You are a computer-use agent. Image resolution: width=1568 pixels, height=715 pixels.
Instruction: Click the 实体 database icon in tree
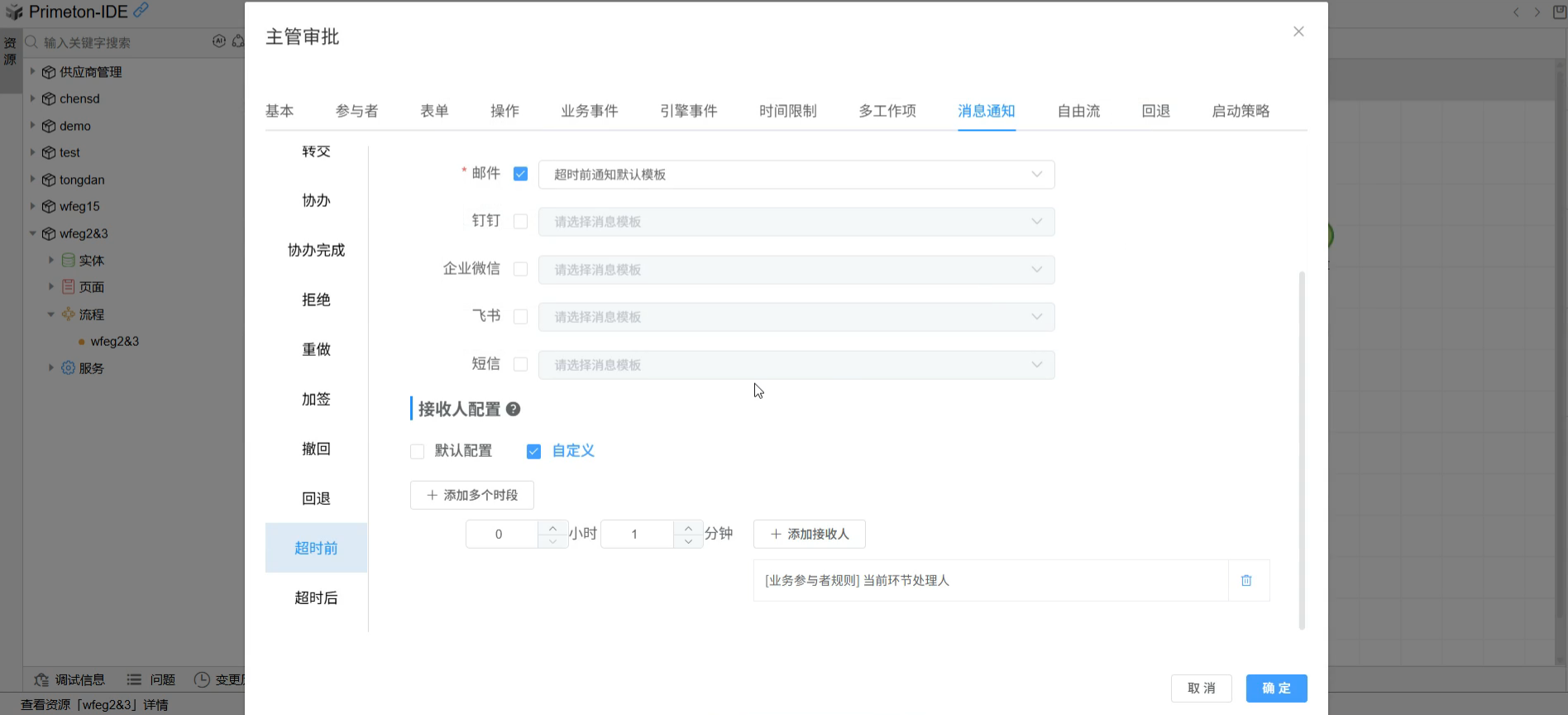68,261
